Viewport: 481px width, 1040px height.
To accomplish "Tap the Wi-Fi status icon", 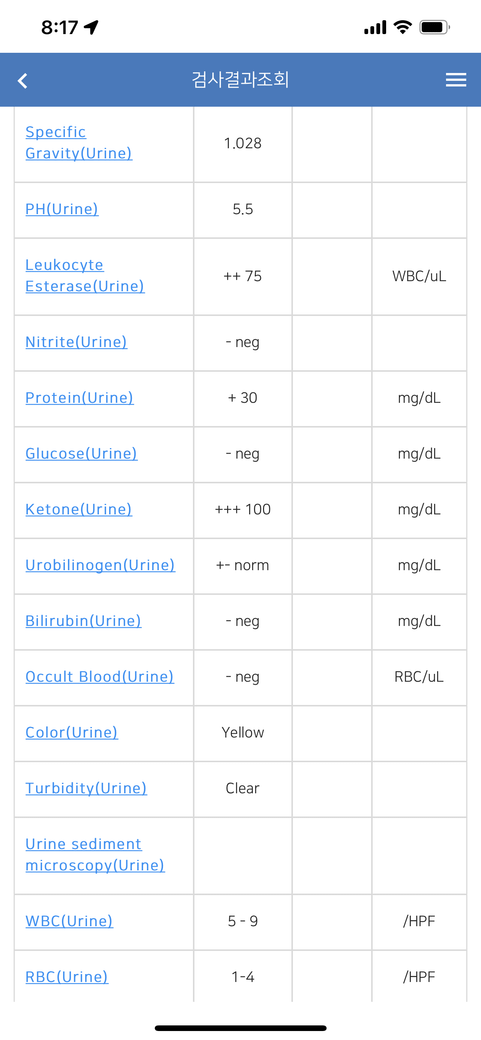I will (401, 27).
